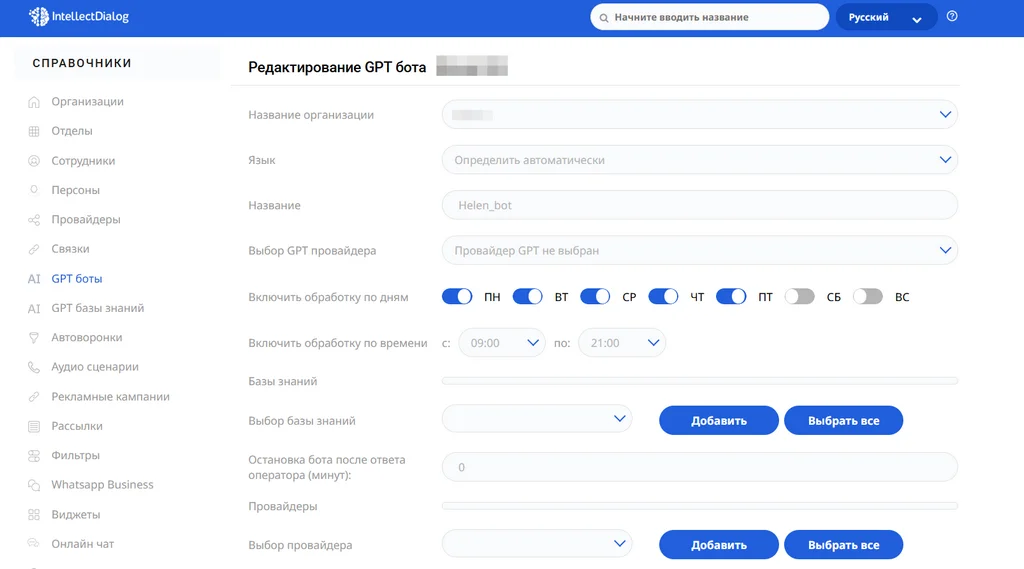Click the AI icon beside GPT базы знаний
The image size is (1024, 569).
point(34,308)
